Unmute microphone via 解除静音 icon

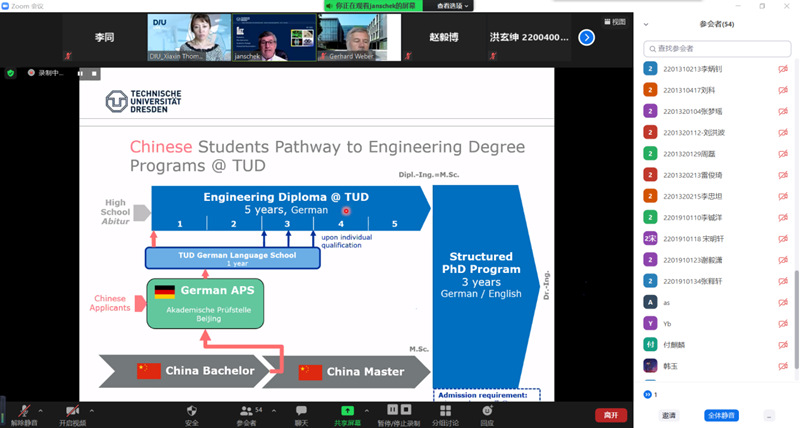(x=23, y=411)
